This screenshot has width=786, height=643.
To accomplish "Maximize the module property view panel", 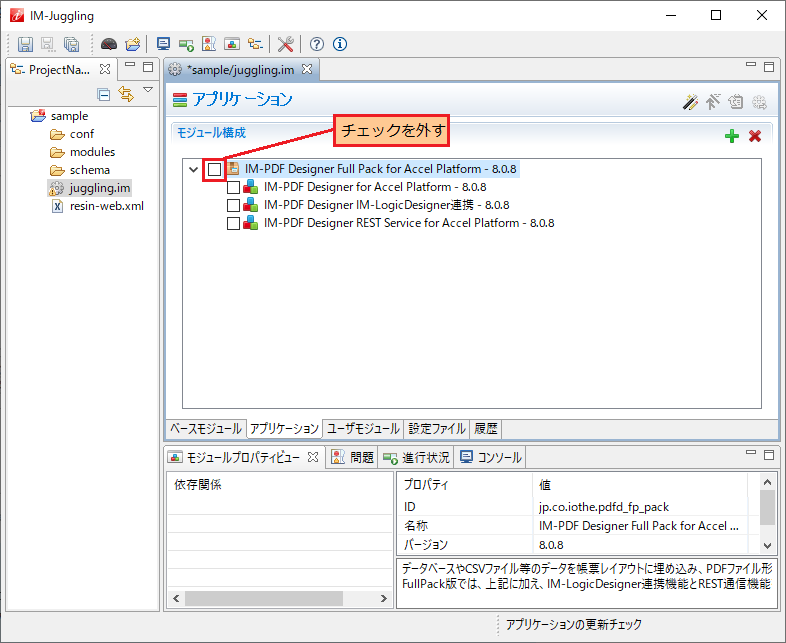I will (x=769, y=455).
